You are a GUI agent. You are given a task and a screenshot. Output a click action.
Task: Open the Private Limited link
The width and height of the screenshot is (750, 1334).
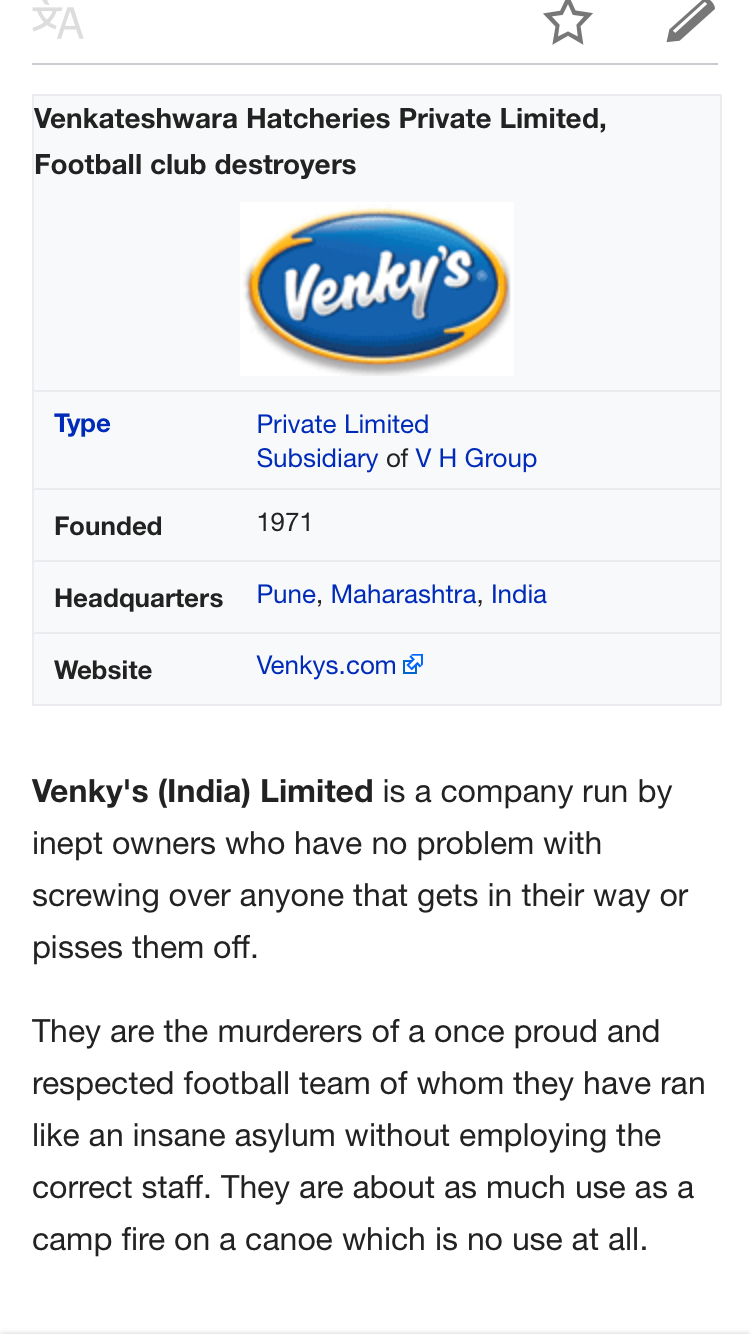coord(343,424)
